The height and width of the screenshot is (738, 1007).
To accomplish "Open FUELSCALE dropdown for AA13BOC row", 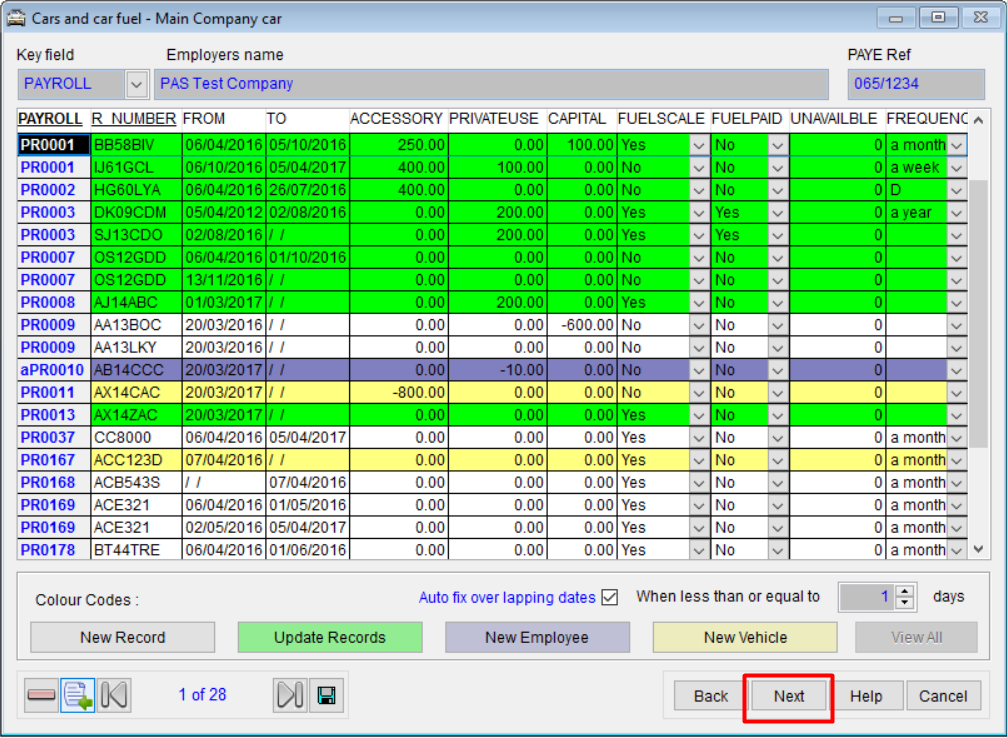I will 699,325.
